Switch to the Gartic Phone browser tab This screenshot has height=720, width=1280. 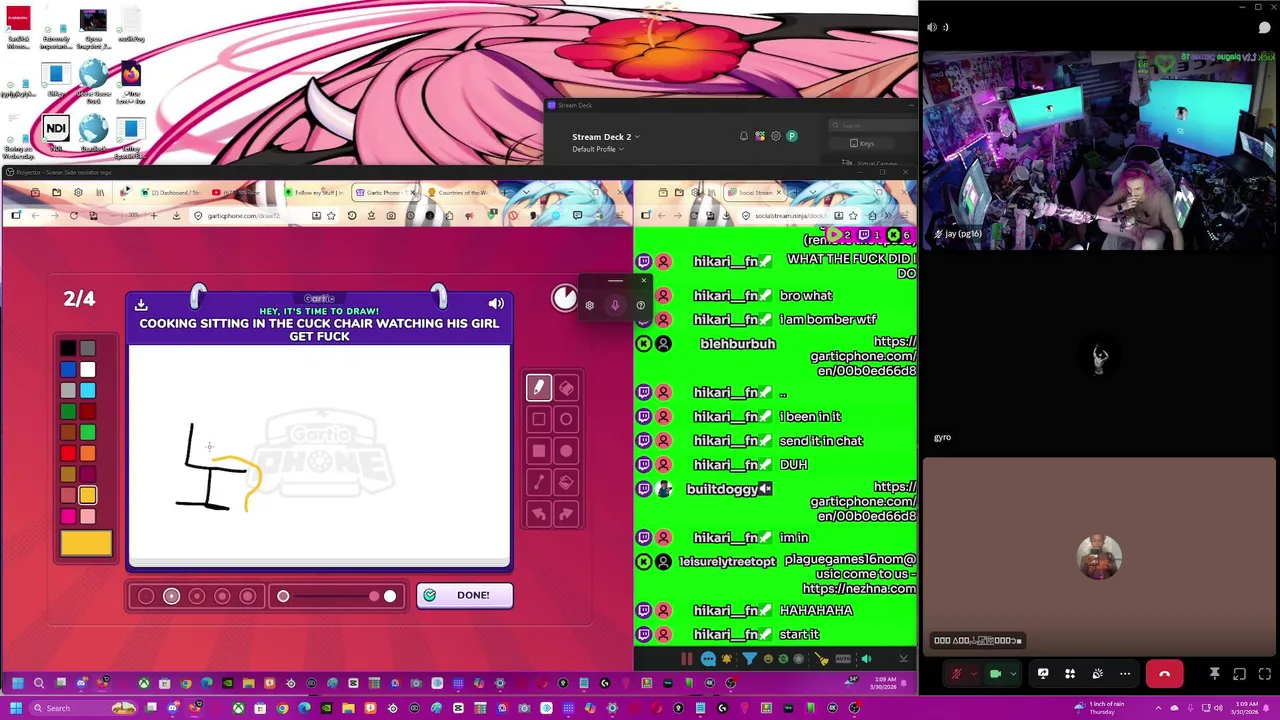385,192
